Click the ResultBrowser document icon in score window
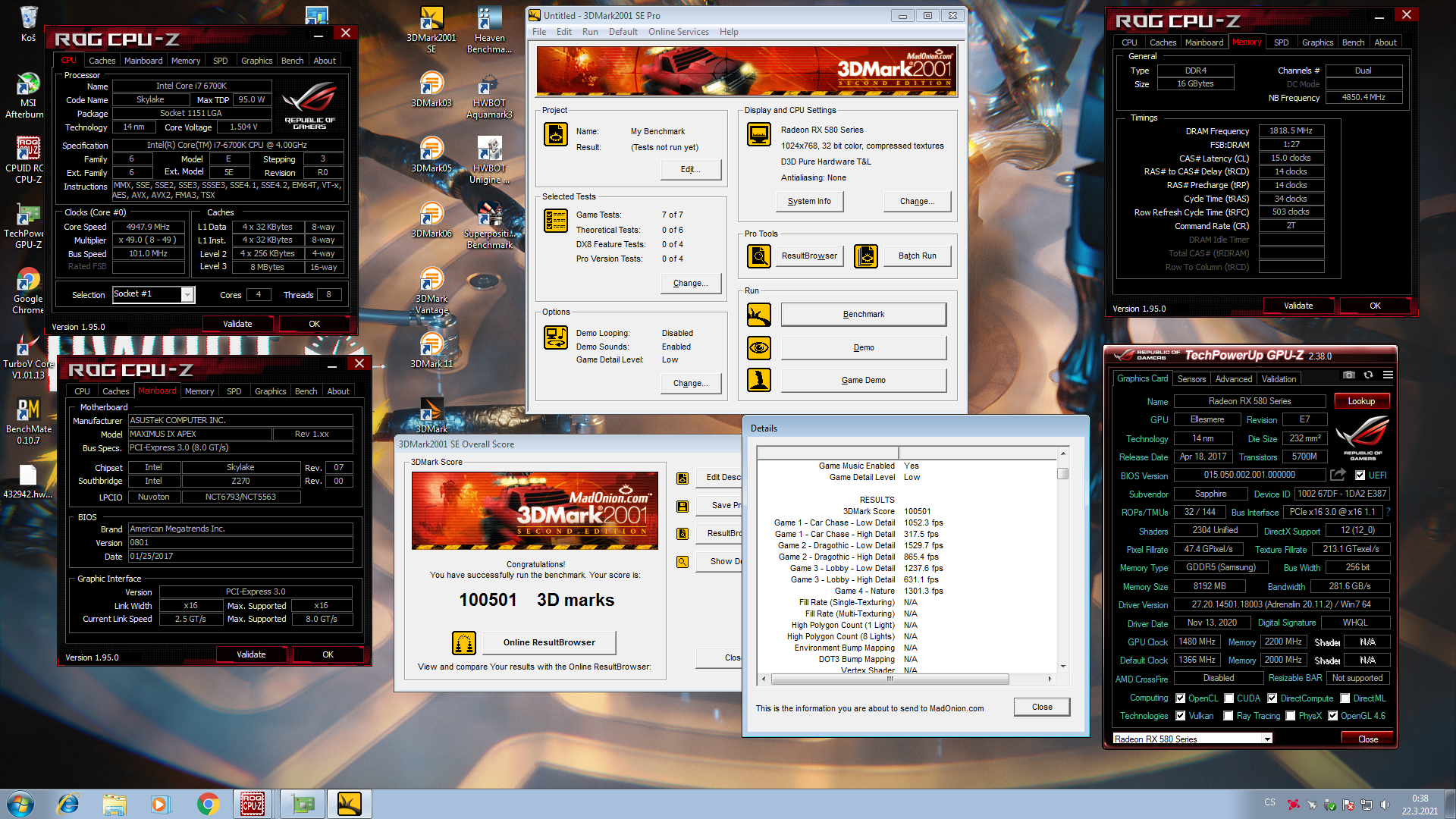Image resolution: width=1456 pixels, height=819 pixels. click(x=682, y=534)
